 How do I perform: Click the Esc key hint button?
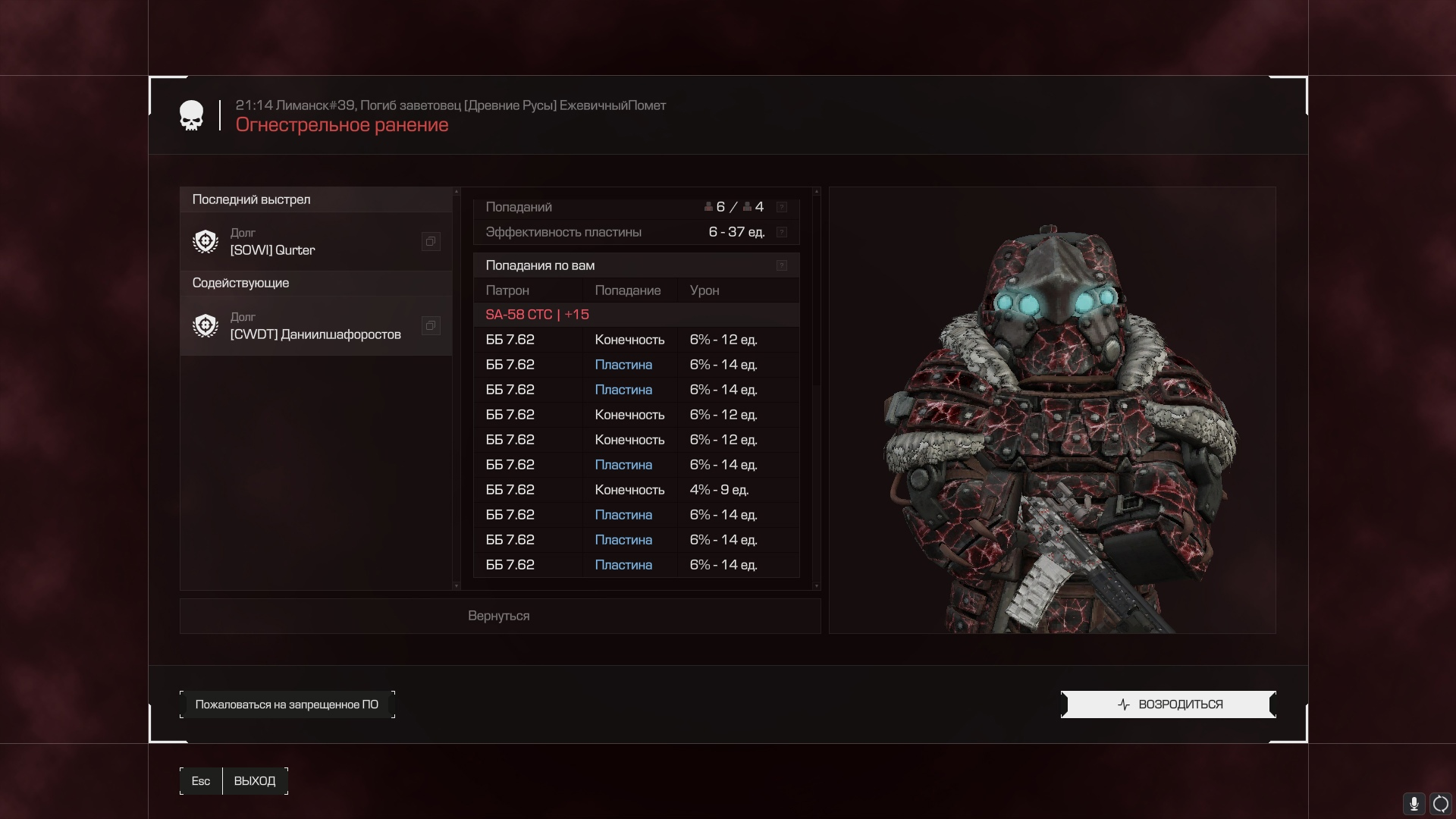[x=201, y=781]
